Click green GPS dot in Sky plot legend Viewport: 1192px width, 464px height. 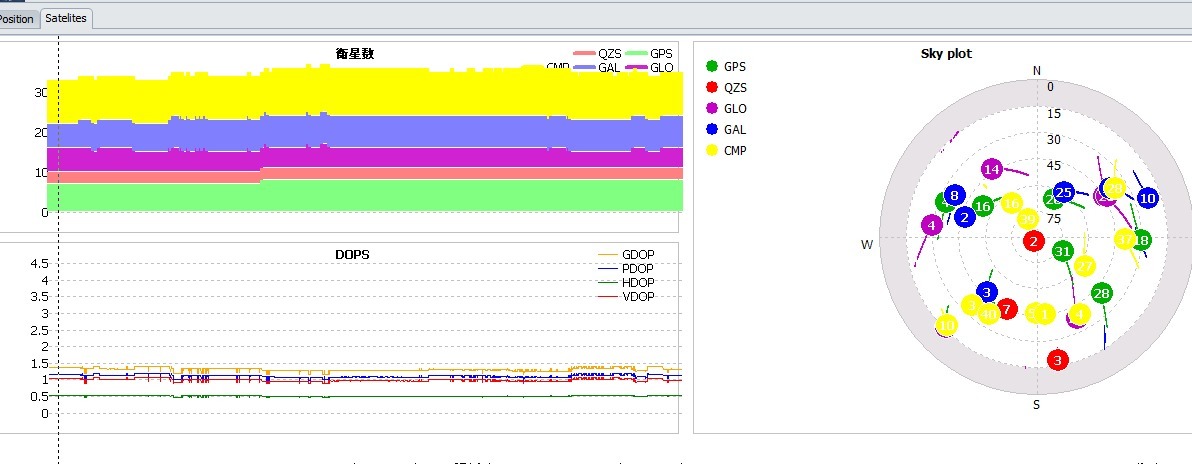coord(712,67)
